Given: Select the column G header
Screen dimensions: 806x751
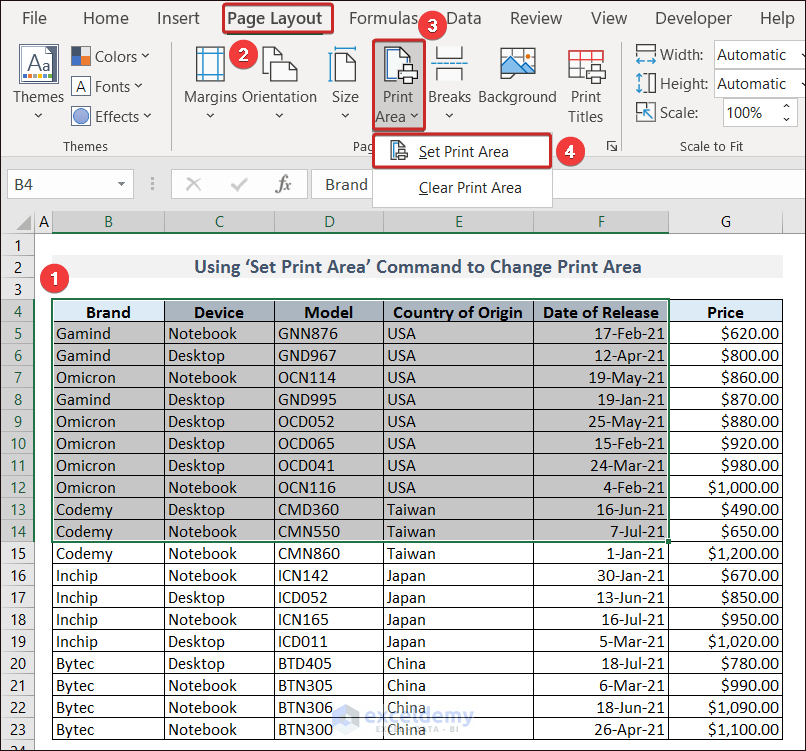Looking at the screenshot, I should click(725, 222).
